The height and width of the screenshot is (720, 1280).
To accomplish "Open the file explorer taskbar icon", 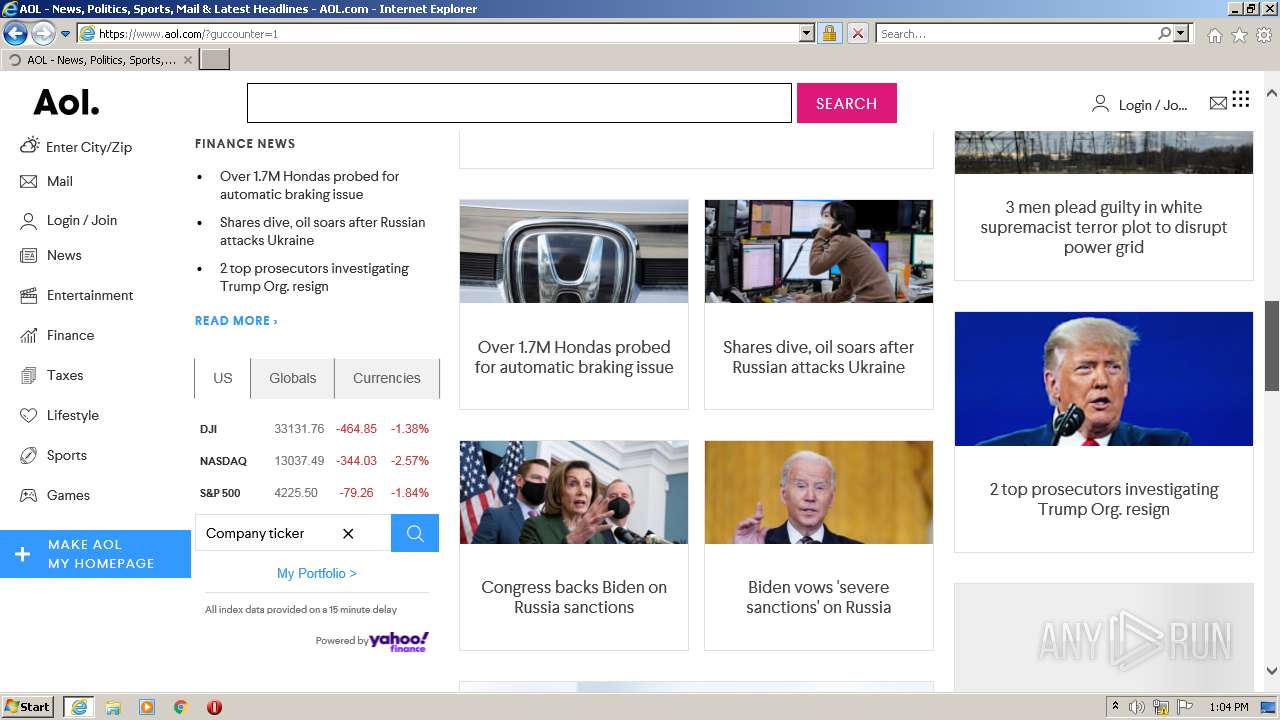I will [x=113, y=707].
